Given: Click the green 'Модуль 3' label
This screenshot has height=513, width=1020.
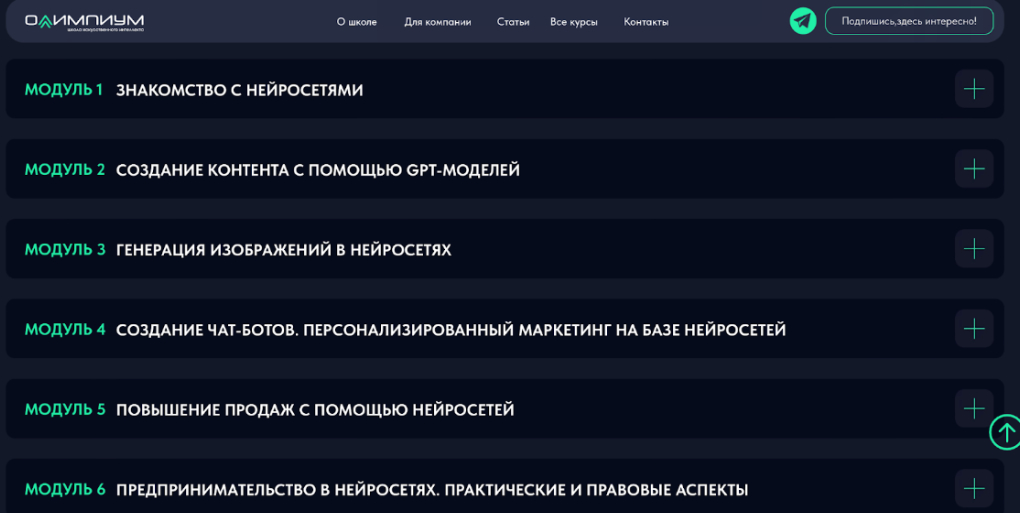Looking at the screenshot, I should tap(64, 250).
